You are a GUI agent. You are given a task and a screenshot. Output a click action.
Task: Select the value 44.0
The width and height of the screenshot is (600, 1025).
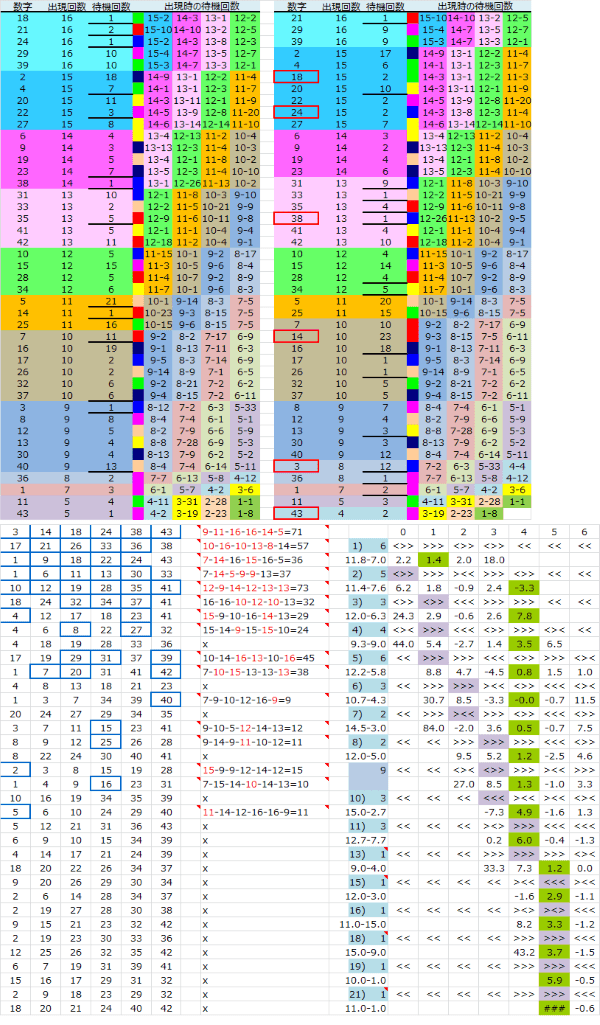(403, 644)
